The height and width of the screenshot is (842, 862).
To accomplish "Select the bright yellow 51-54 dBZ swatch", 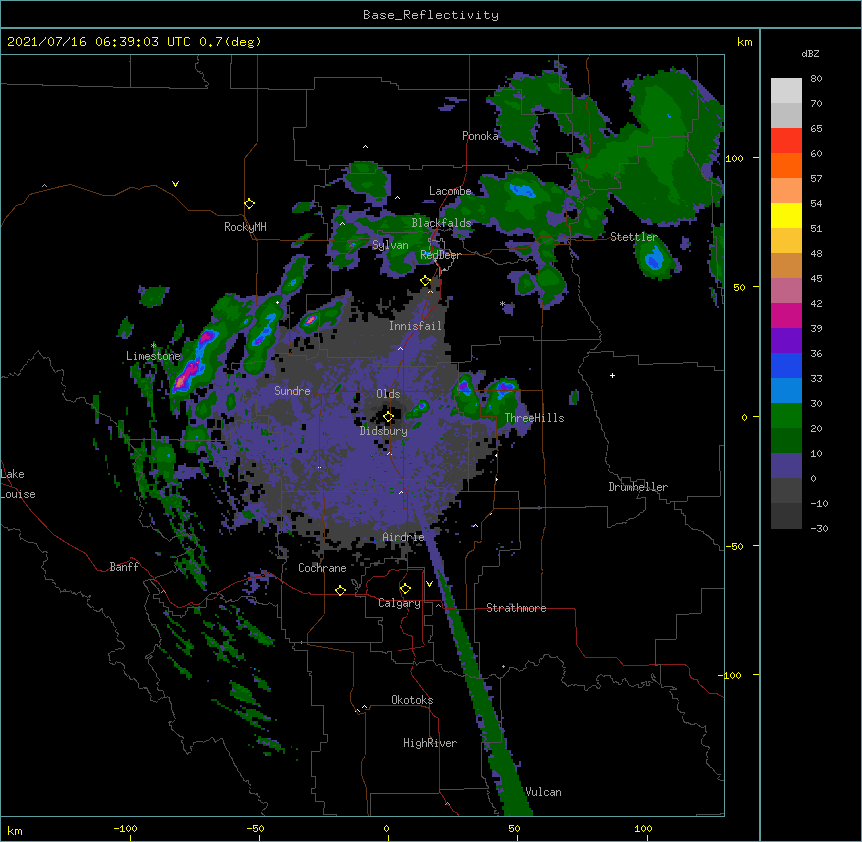I will tap(786, 215).
